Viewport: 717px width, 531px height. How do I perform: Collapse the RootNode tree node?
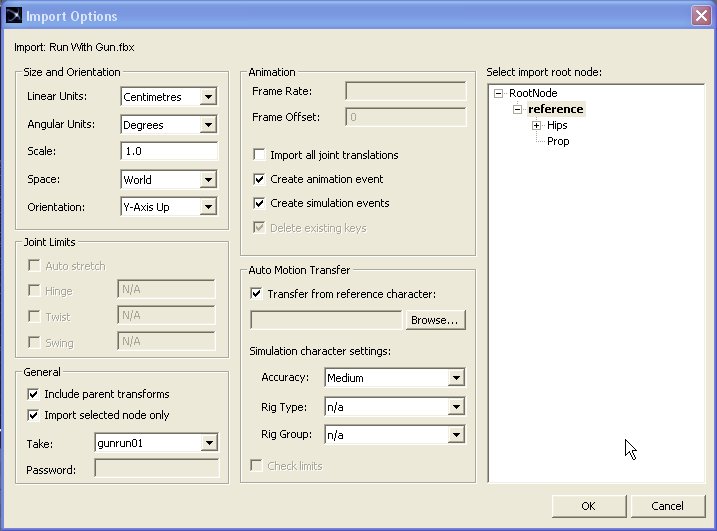click(498, 93)
